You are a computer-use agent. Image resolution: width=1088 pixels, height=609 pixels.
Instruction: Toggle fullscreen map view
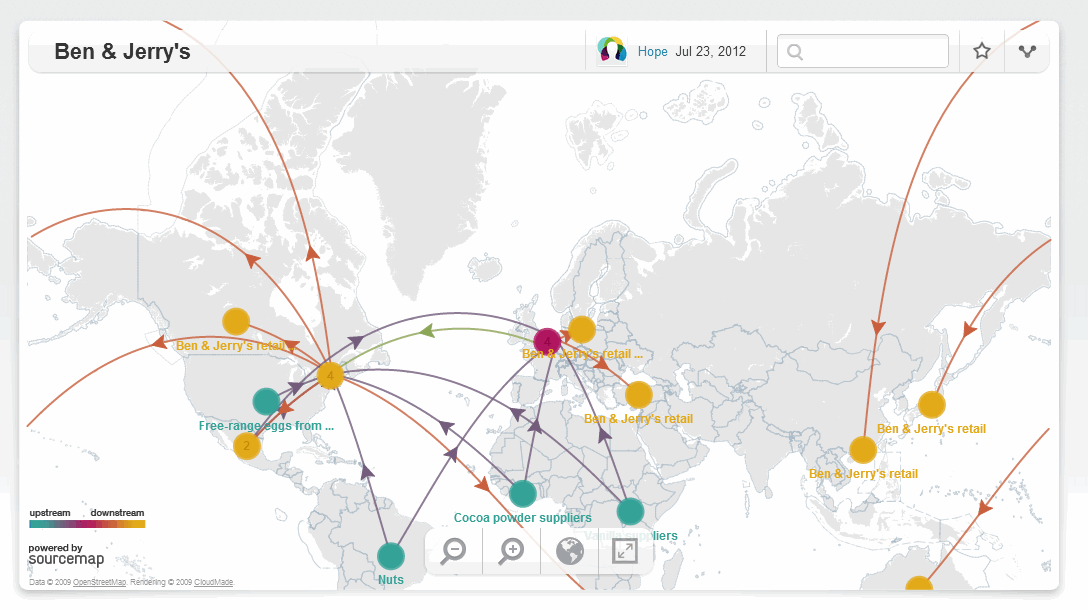click(x=624, y=551)
